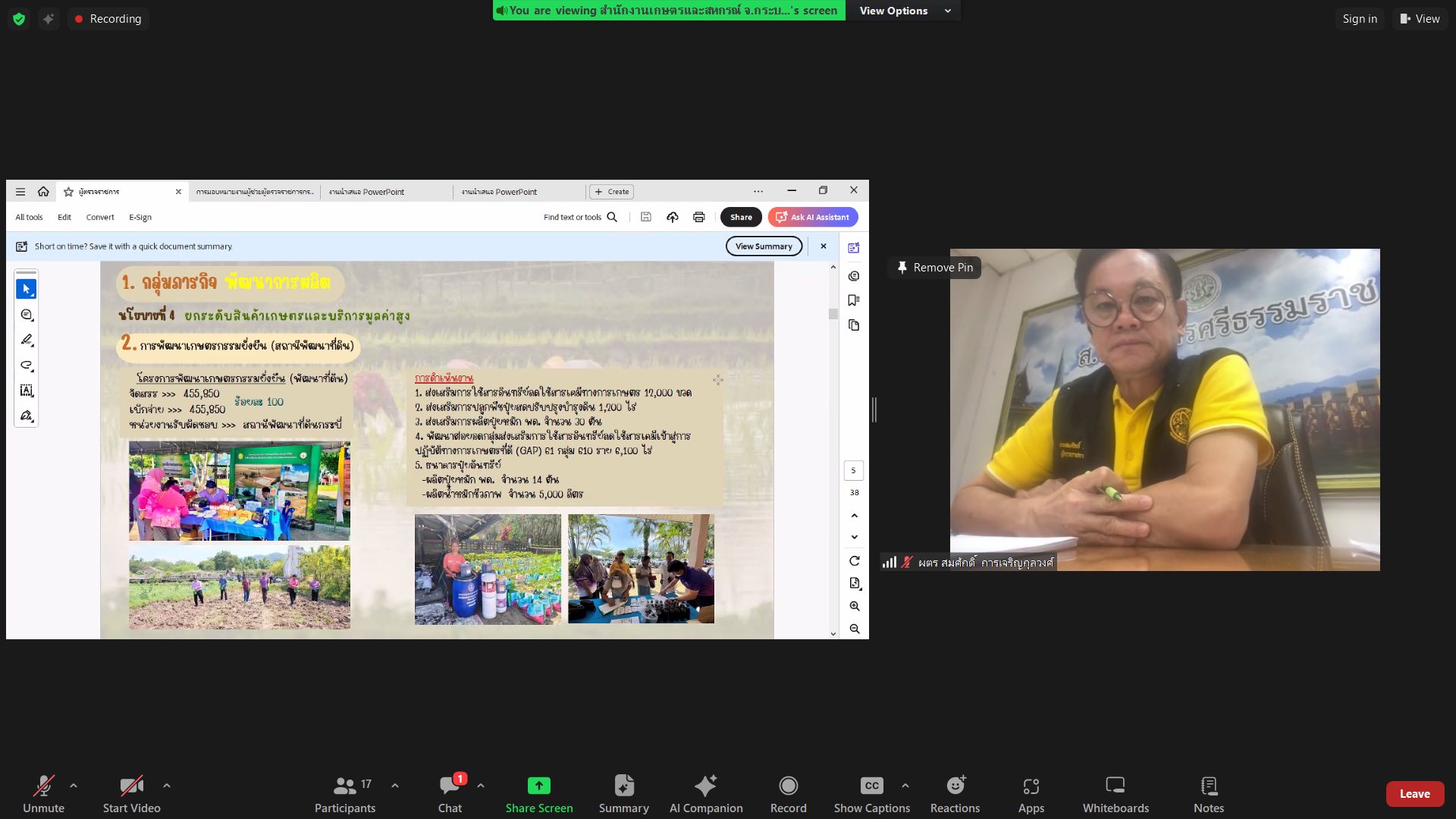The width and height of the screenshot is (1456, 819).
Task: Click the Record button
Action: click(788, 793)
